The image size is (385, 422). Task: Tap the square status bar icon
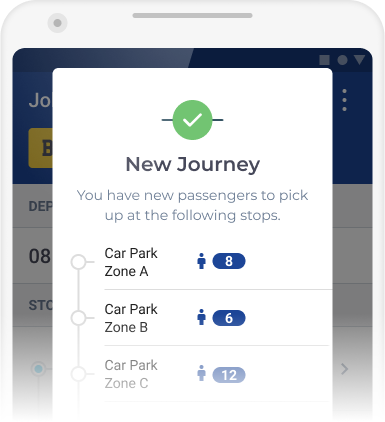click(324, 60)
